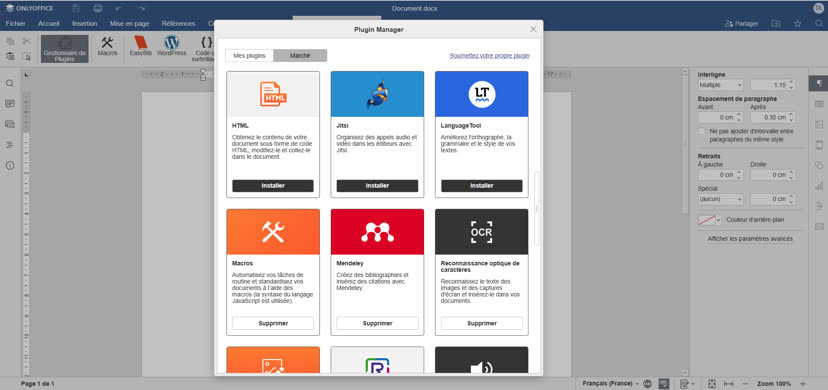
Task: Click the Plugin Manager vertical scrollbar
Action: pos(537,207)
